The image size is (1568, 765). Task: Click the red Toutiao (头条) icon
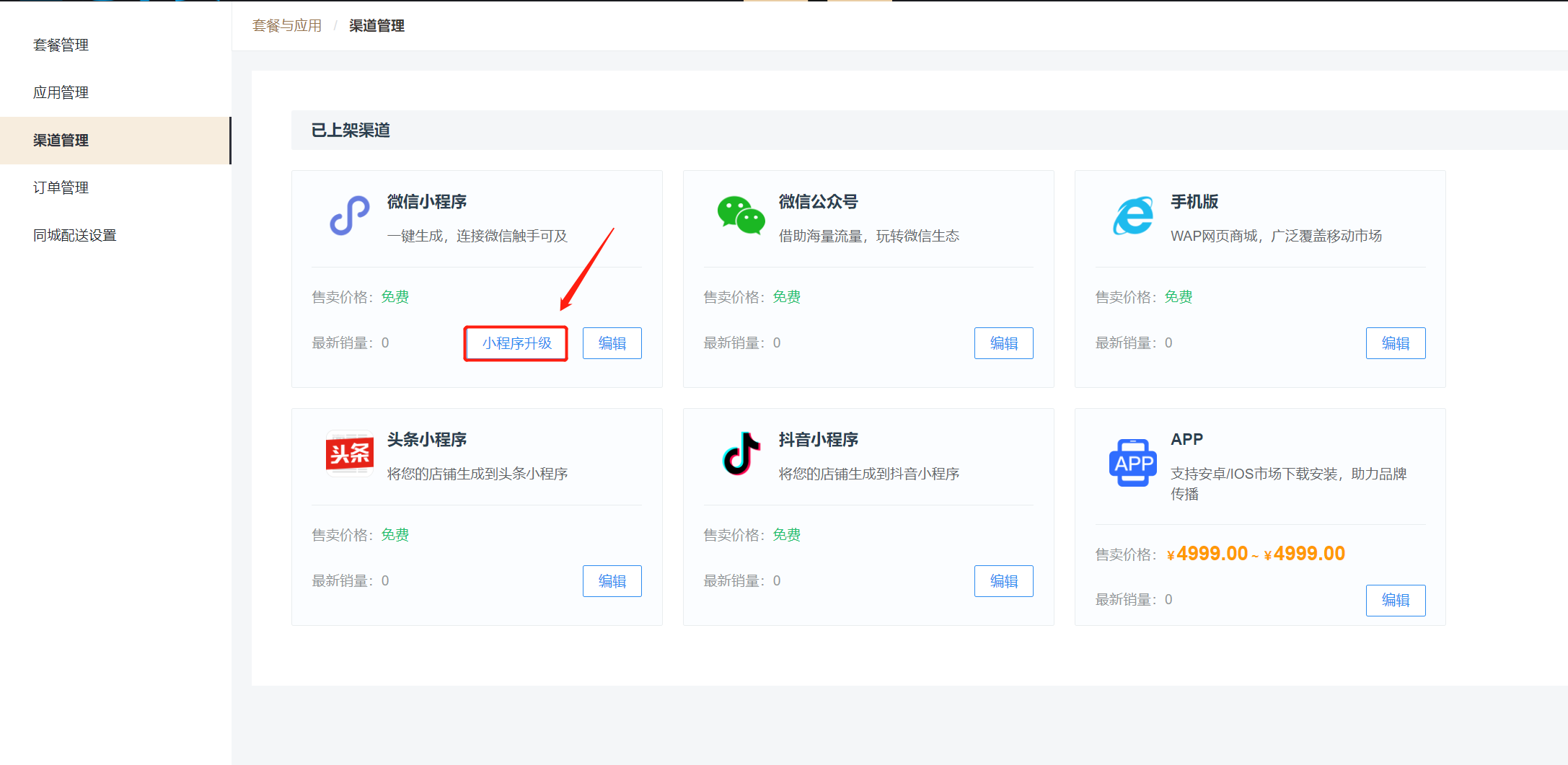click(350, 454)
